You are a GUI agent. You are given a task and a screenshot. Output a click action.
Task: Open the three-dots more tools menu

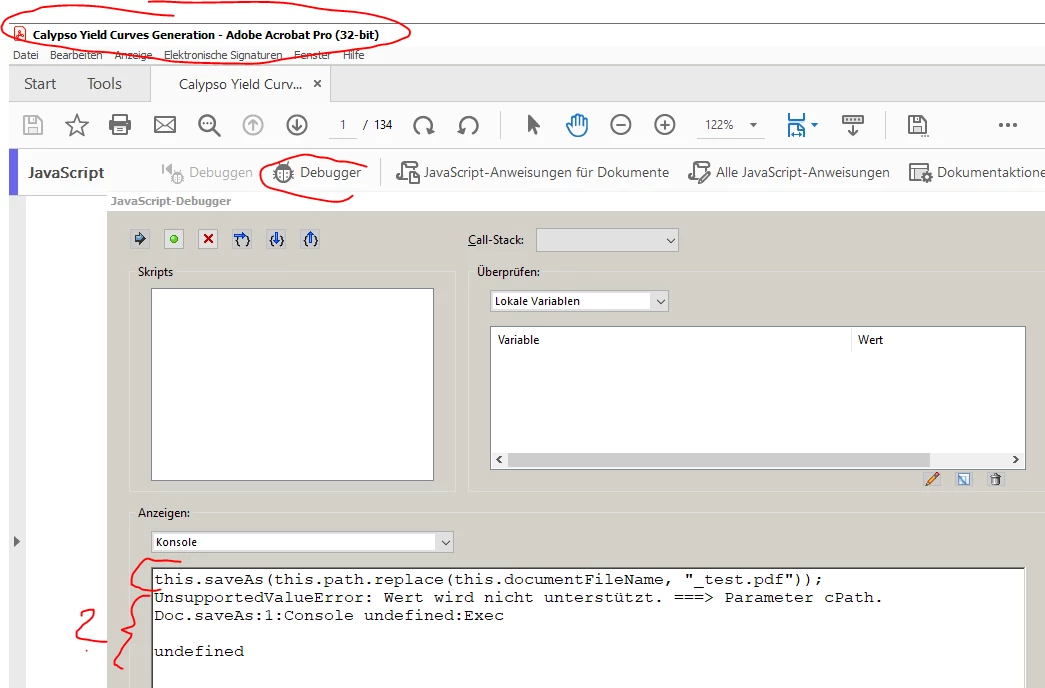click(x=1008, y=125)
